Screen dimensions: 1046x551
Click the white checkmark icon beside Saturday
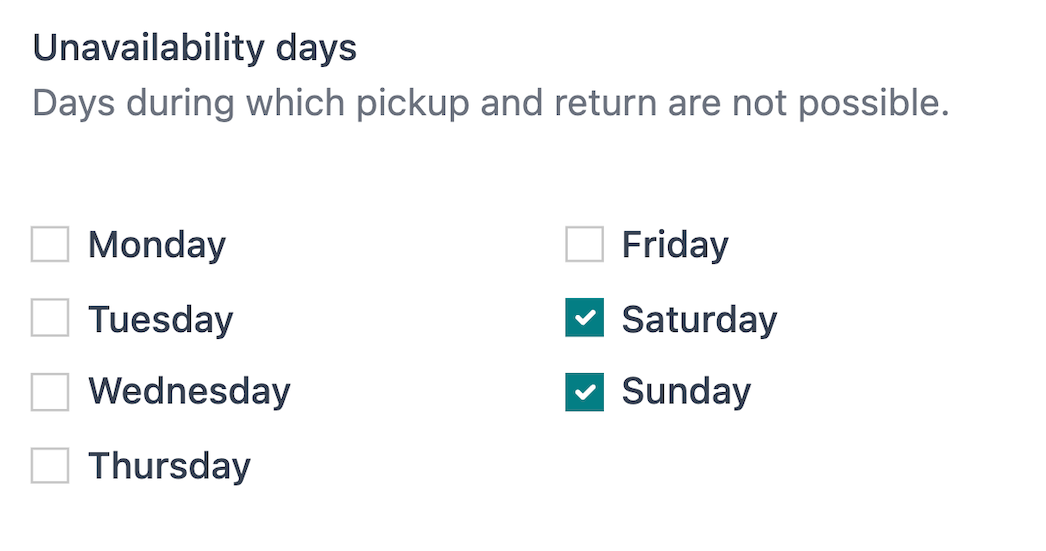tap(585, 319)
